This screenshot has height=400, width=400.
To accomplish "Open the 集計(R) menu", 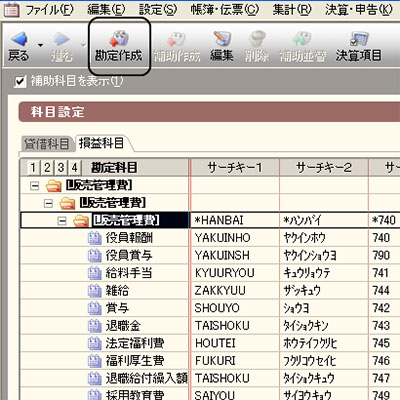I will [292, 10].
